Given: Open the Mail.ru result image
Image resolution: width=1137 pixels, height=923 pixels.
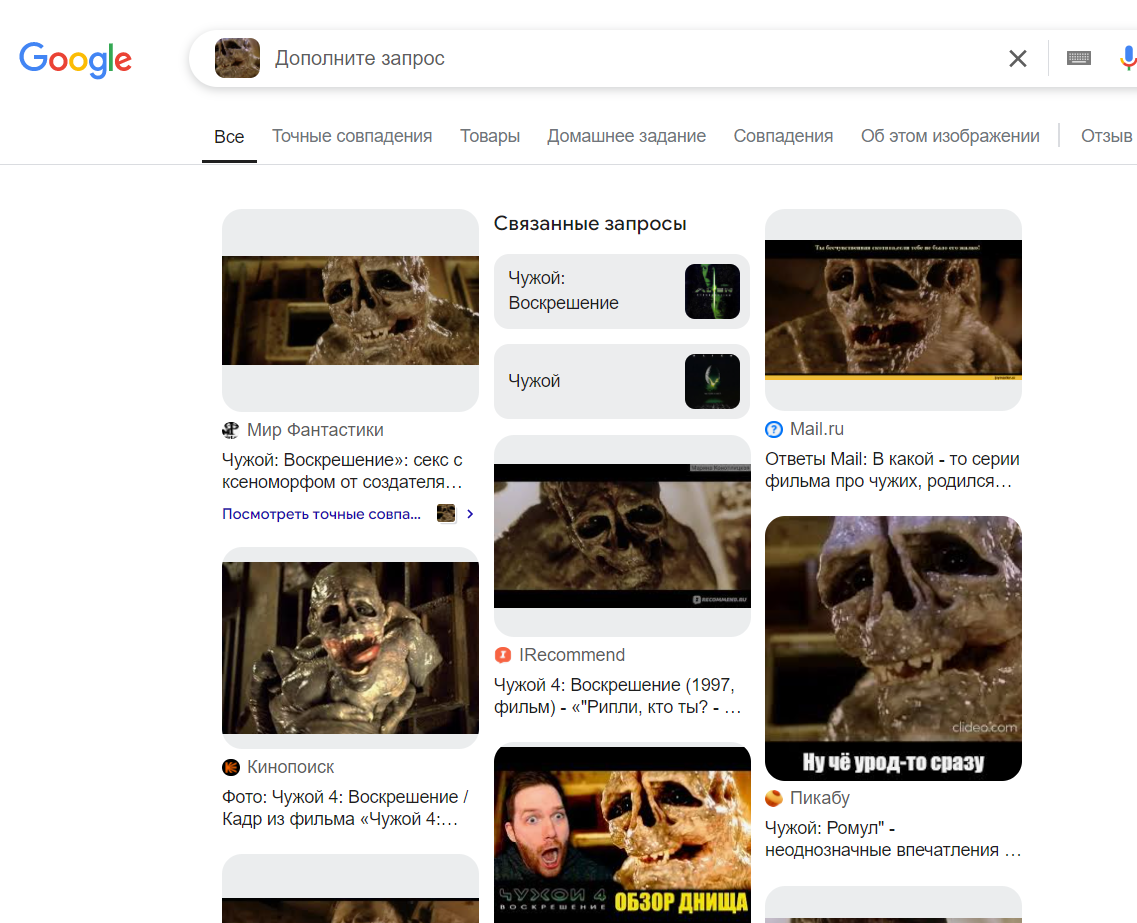Looking at the screenshot, I should tap(893, 310).
